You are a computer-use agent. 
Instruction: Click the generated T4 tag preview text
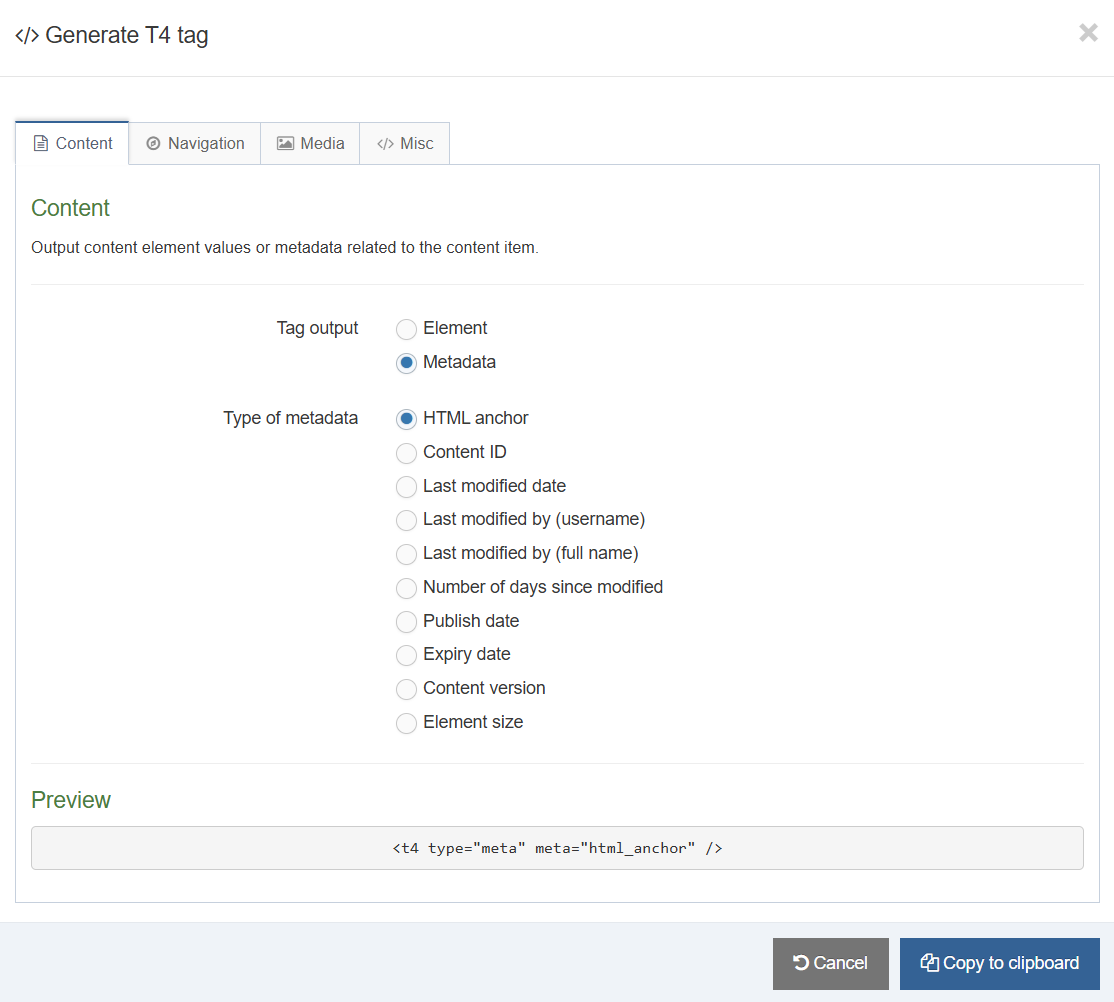coord(557,847)
